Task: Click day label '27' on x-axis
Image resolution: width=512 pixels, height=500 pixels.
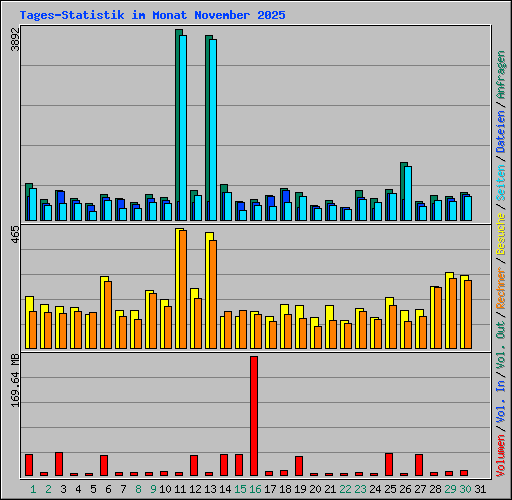Action: 420,489
